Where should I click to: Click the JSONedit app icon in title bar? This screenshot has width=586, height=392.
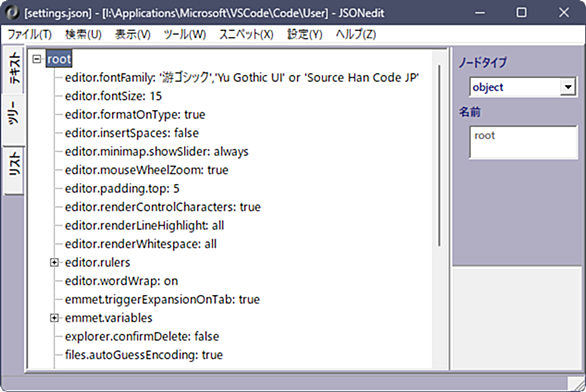click(x=12, y=12)
